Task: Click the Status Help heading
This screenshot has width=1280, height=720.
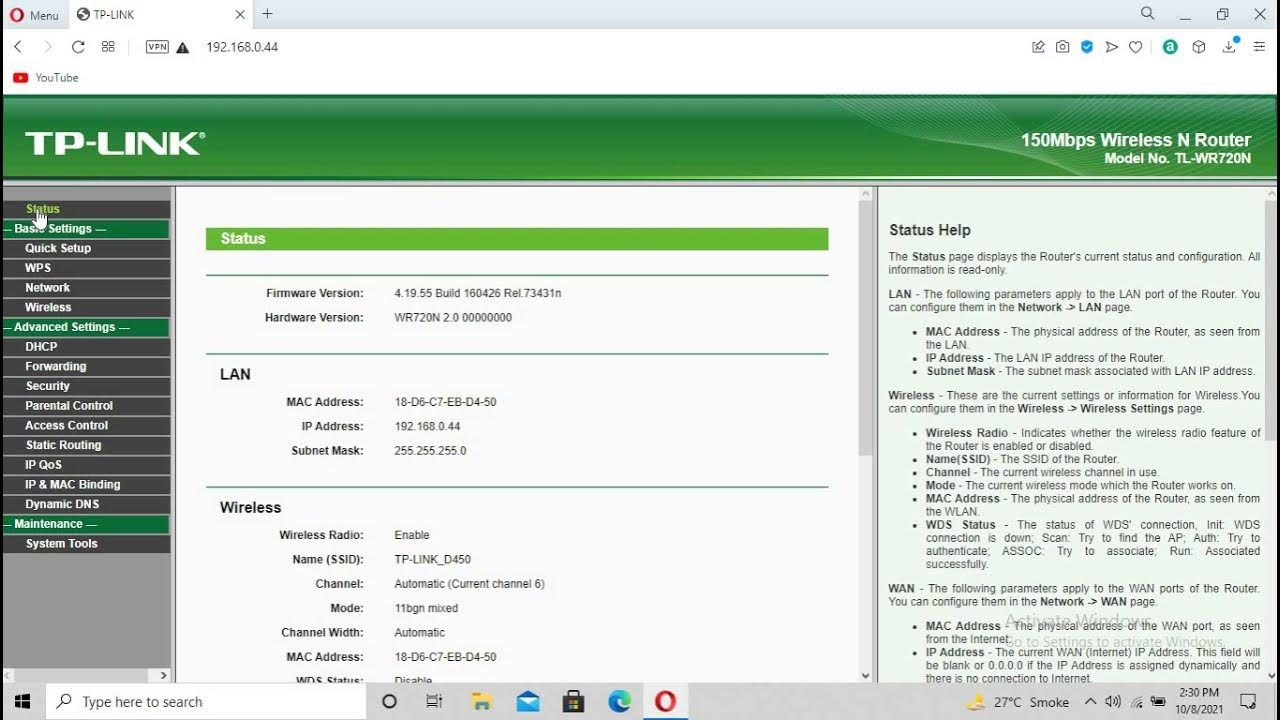Action: [930, 230]
